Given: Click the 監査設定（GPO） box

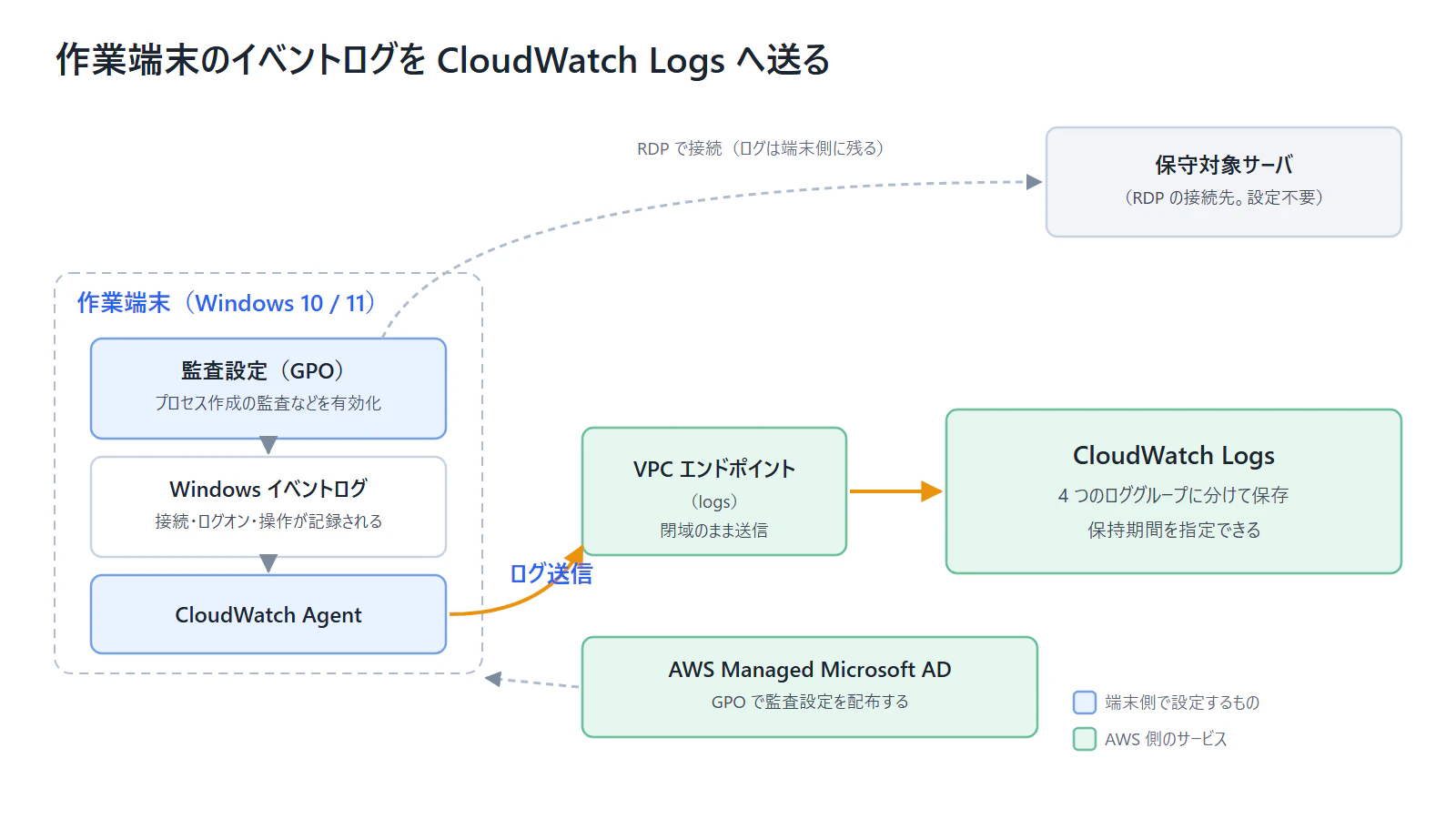Looking at the screenshot, I should tap(268, 389).
